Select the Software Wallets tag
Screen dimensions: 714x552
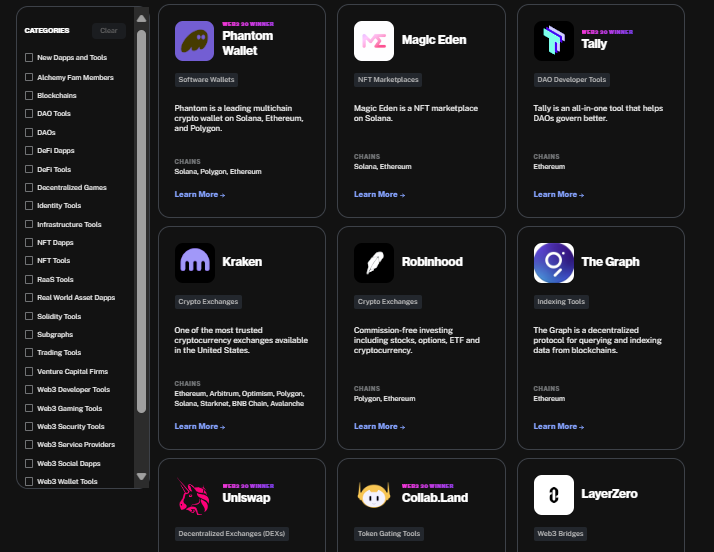coord(206,80)
